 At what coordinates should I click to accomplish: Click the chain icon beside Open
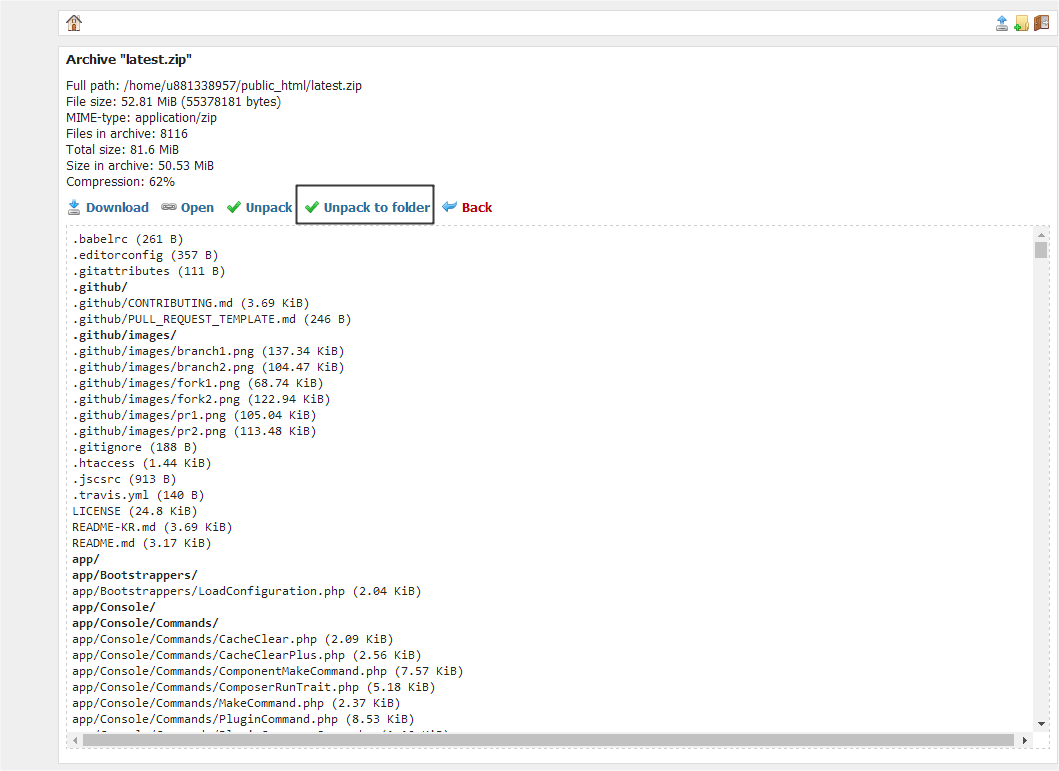[169, 207]
